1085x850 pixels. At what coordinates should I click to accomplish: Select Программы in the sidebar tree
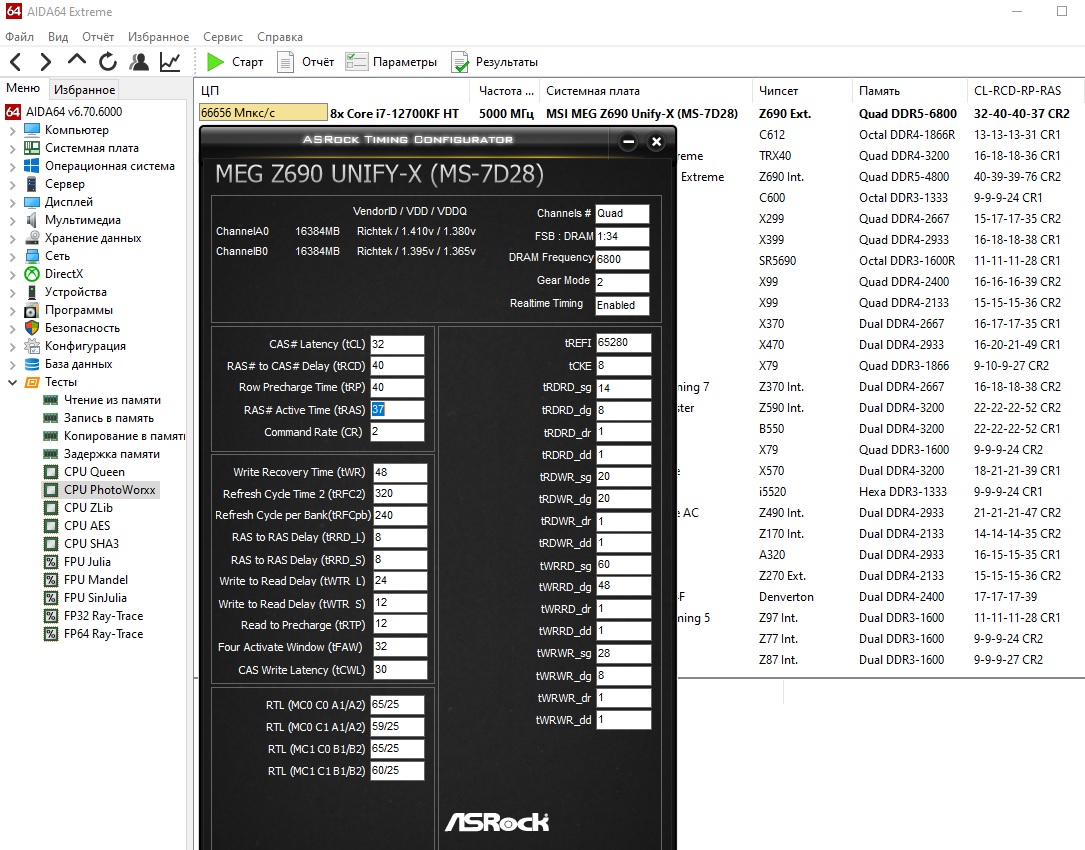(78, 310)
